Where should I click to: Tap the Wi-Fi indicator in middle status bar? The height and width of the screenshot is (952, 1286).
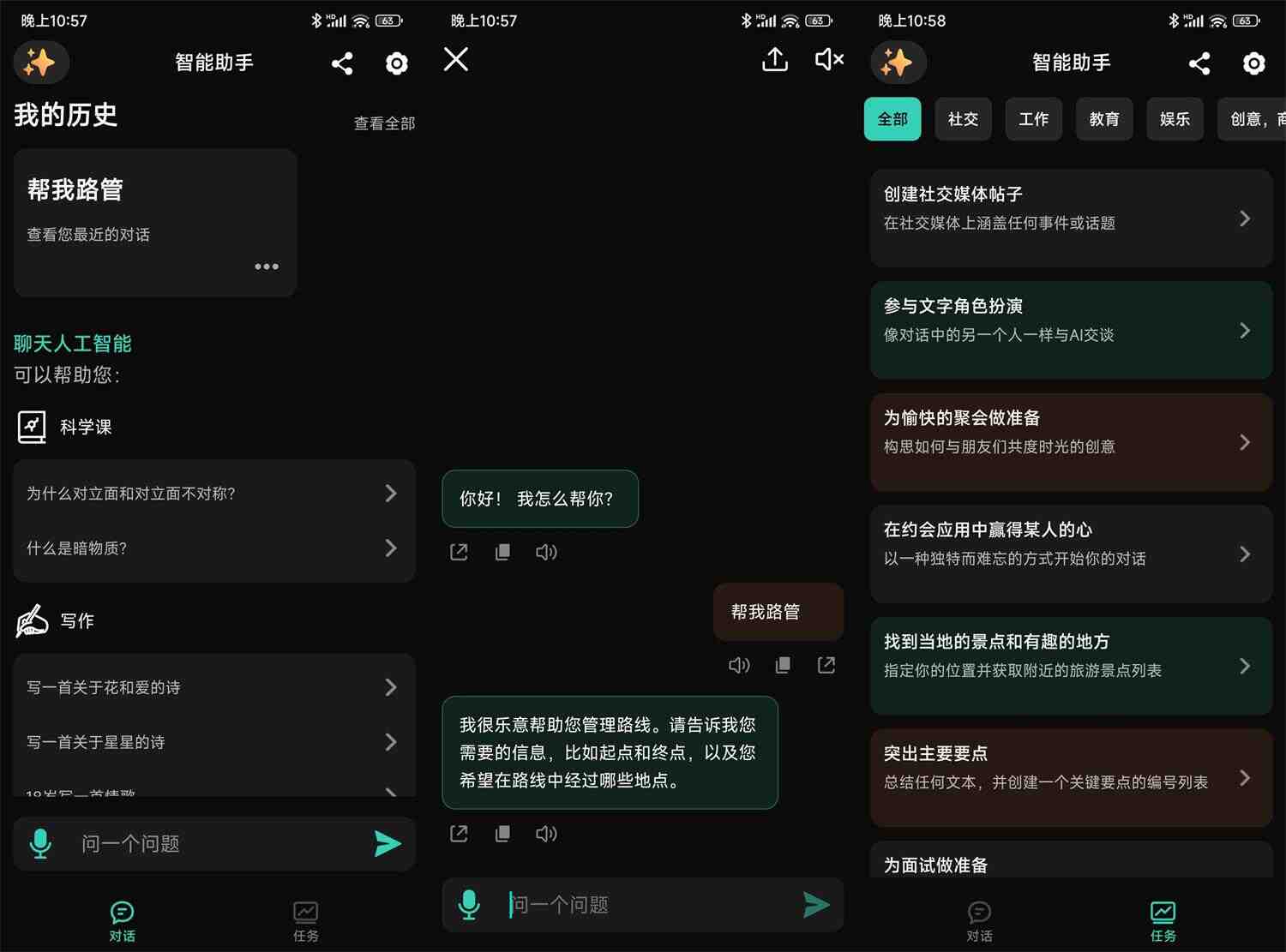[790, 21]
